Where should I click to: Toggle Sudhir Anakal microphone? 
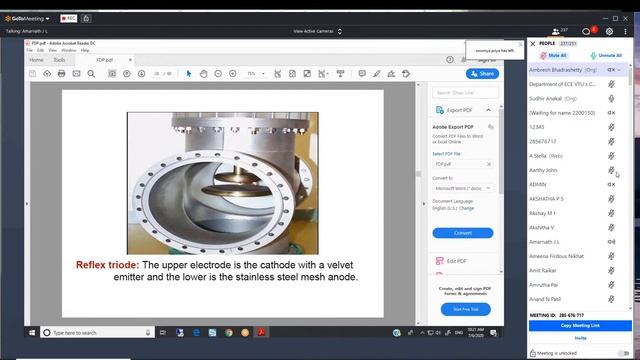point(611,98)
